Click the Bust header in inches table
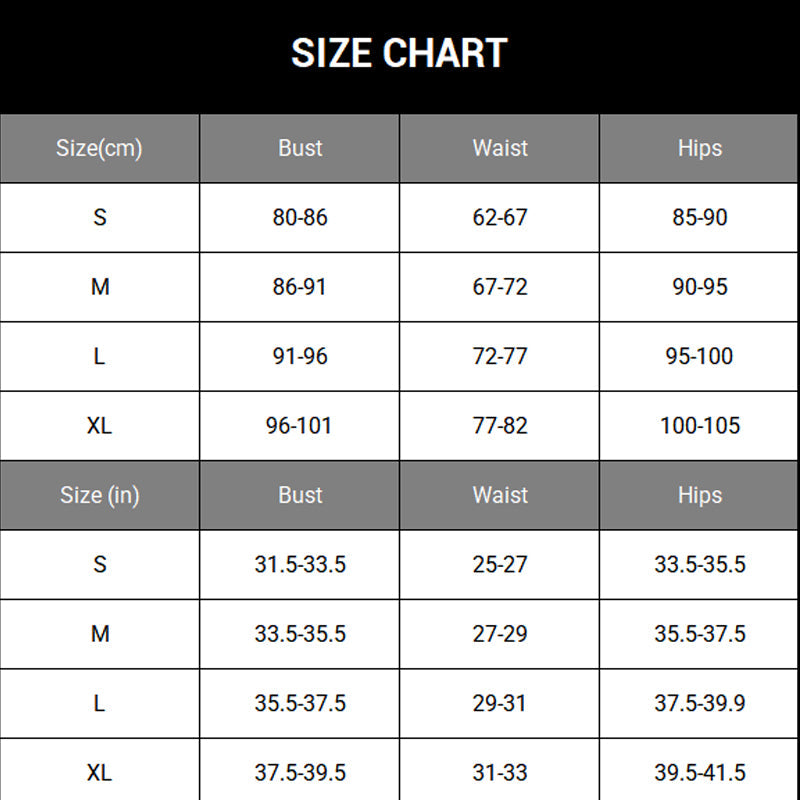The image size is (800, 800). coord(300,495)
